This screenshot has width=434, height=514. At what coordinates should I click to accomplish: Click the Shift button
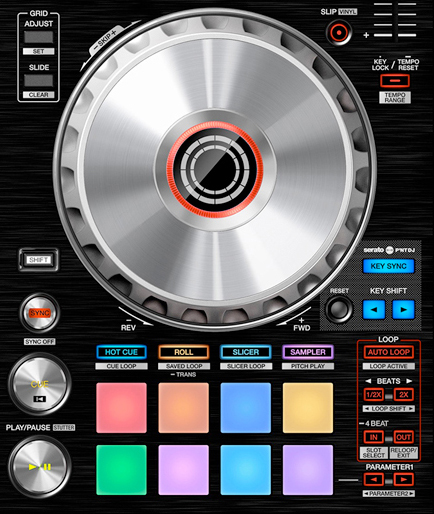(39, 260)
